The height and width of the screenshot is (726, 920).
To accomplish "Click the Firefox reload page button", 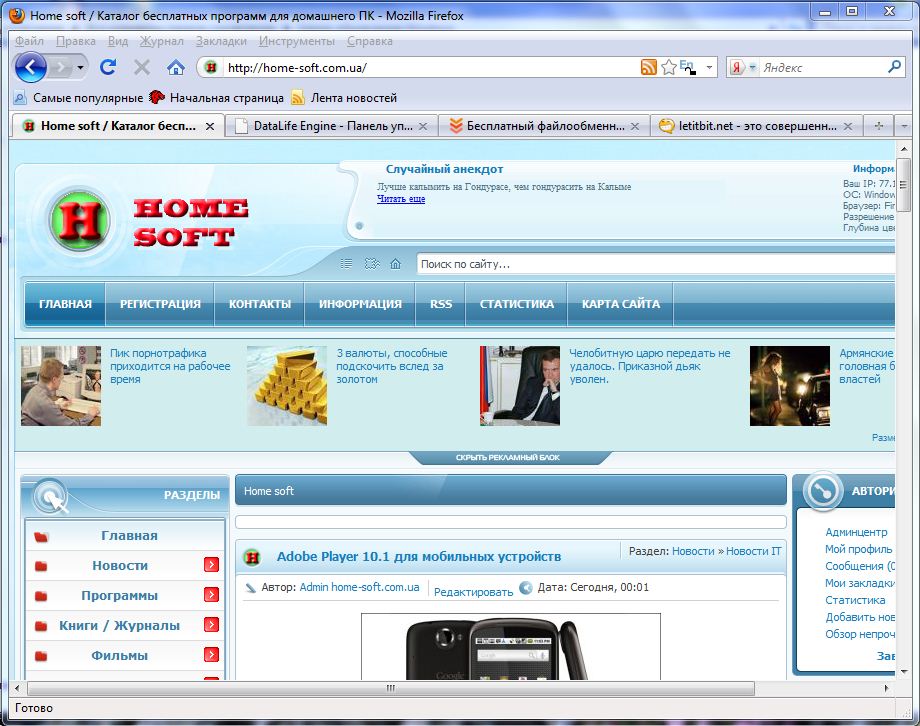I will pyautogui.click(x=108, y=67).
